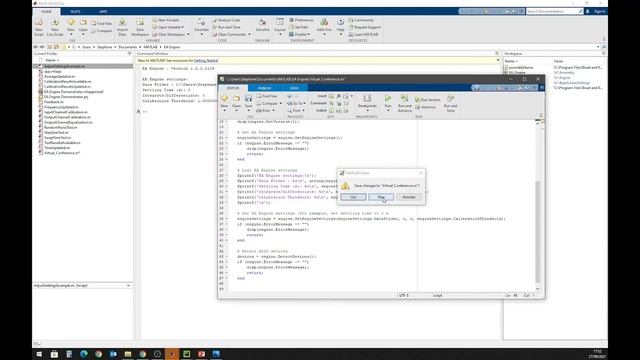The height and width of the screenshot is (360, 640).
Task: Select EA Engine Demonstration.prj file
Action: pos(66,97)
